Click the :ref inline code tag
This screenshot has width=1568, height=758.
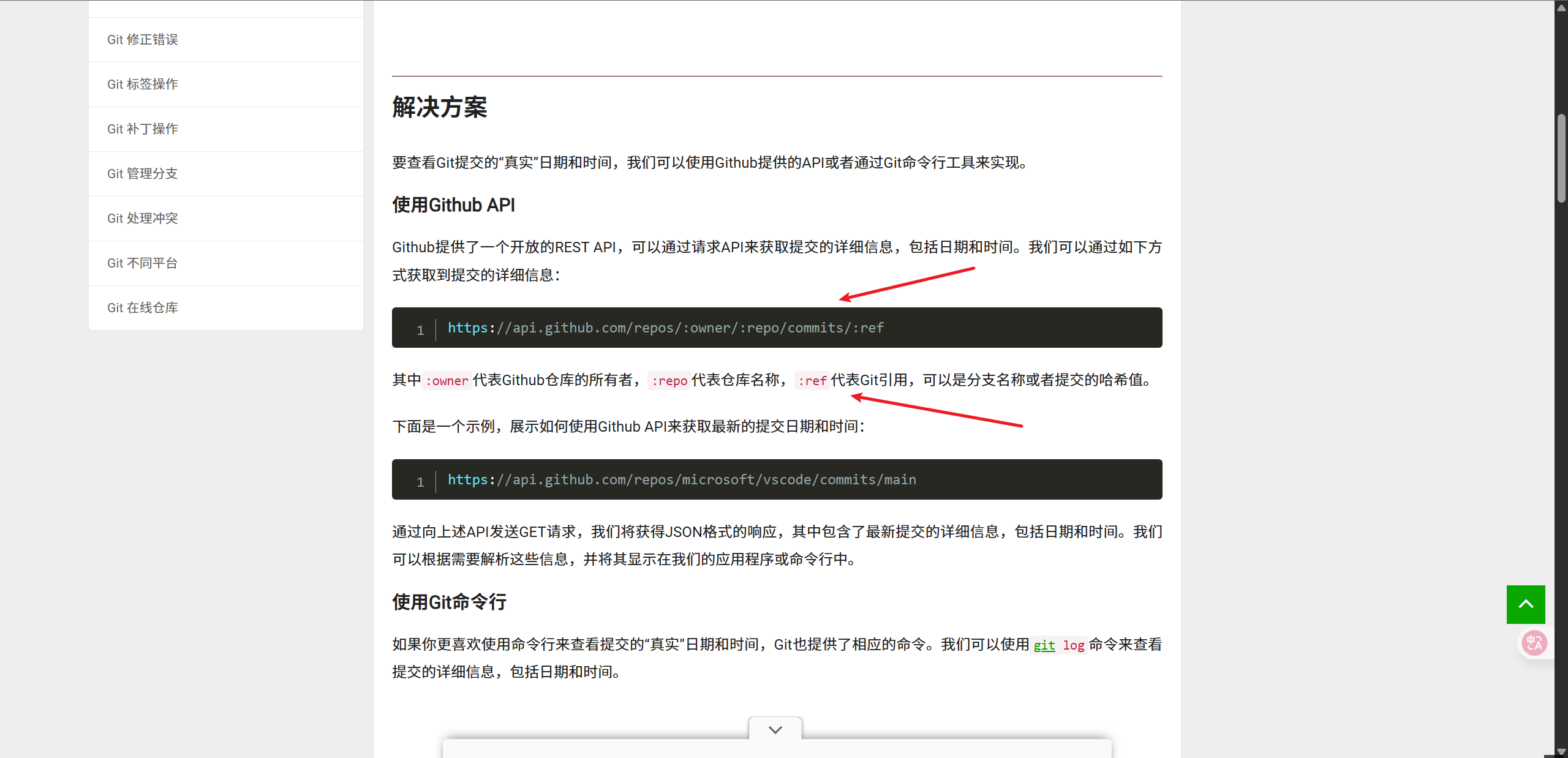click(812, 381)
